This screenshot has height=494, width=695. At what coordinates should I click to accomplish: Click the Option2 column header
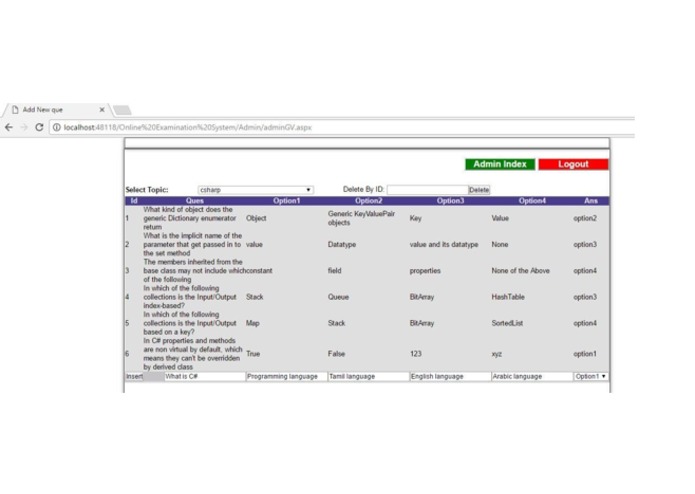click(x=368, y=201)
